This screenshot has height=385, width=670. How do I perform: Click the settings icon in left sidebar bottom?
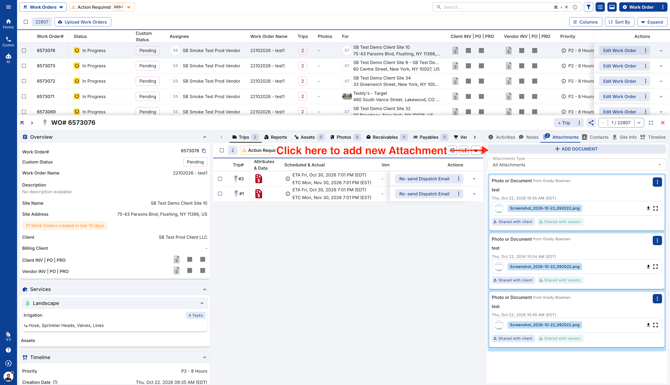(8, 363)
